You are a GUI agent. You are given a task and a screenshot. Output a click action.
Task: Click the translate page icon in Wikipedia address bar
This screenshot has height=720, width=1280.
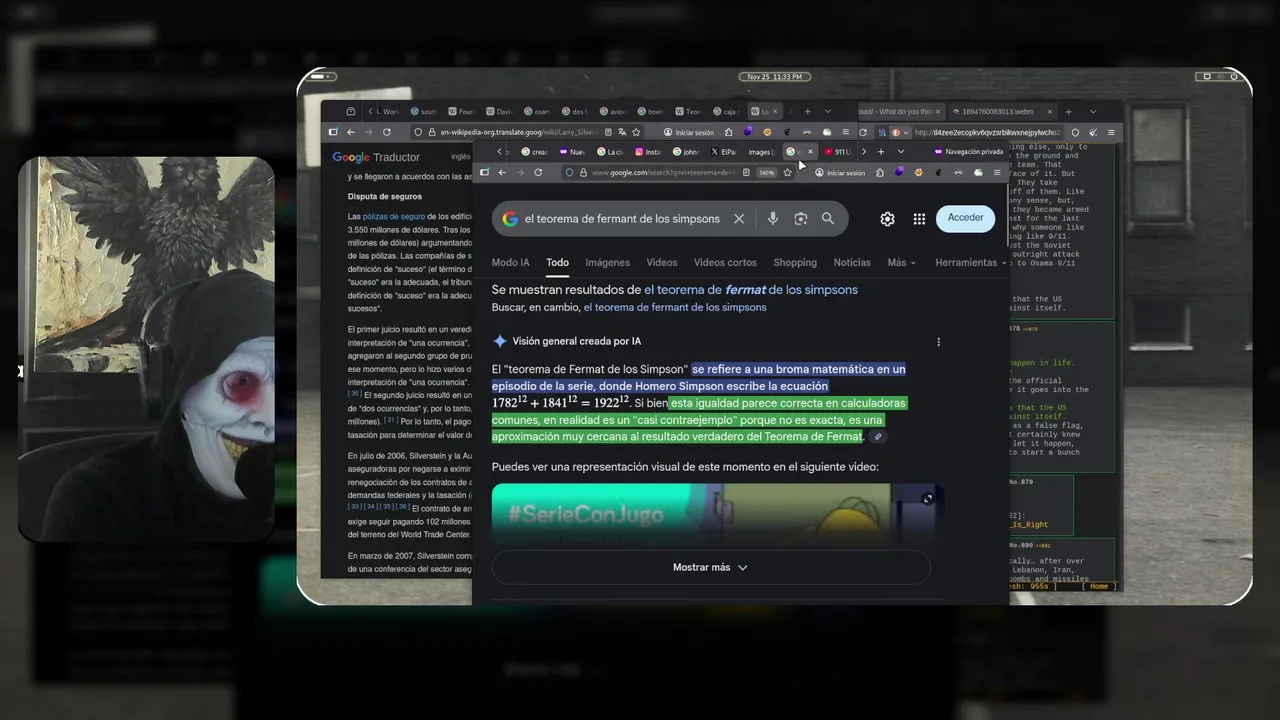[x=622, y=132]
